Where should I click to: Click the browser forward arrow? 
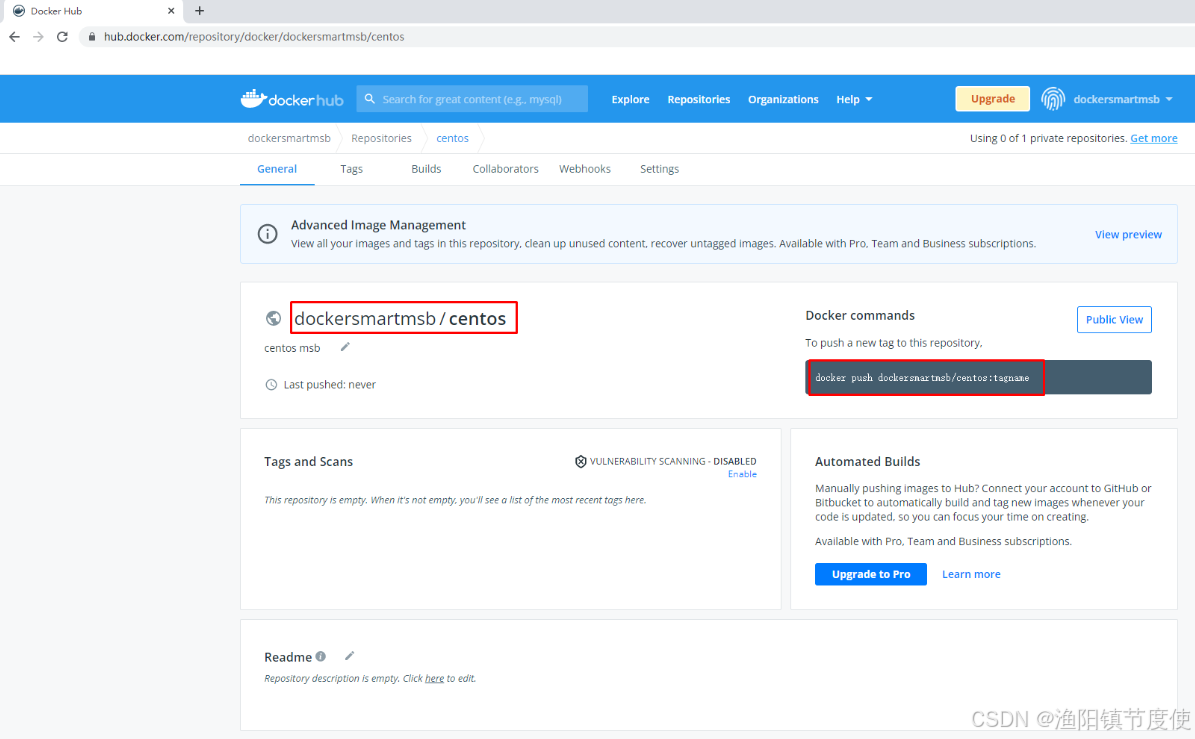coord(38,37)
